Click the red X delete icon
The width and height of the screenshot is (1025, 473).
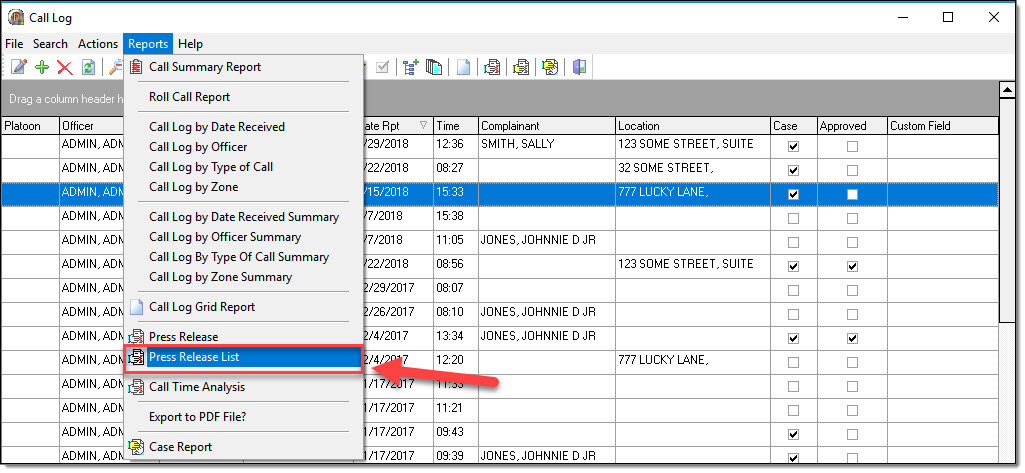coord(64,67)
